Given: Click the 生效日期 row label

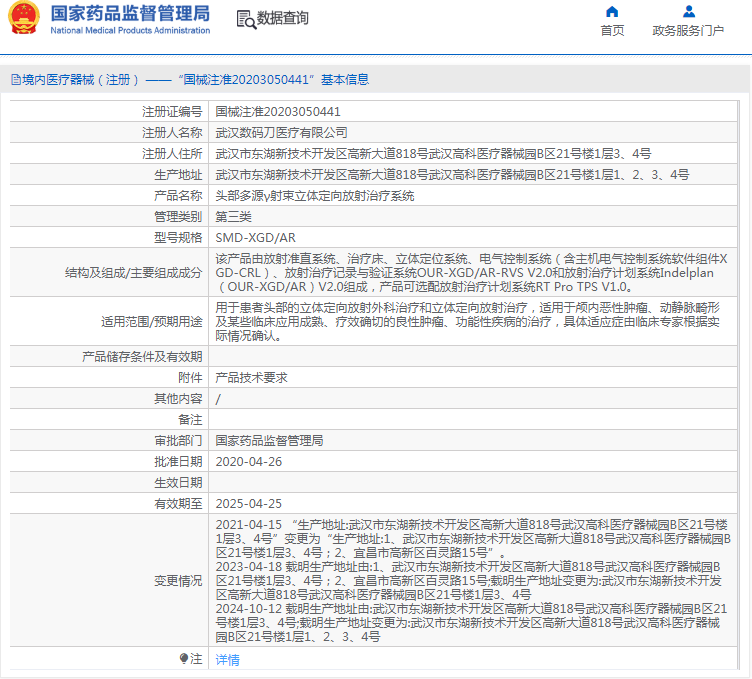Looking at the screenshot, I should click(x=178, y=483).
